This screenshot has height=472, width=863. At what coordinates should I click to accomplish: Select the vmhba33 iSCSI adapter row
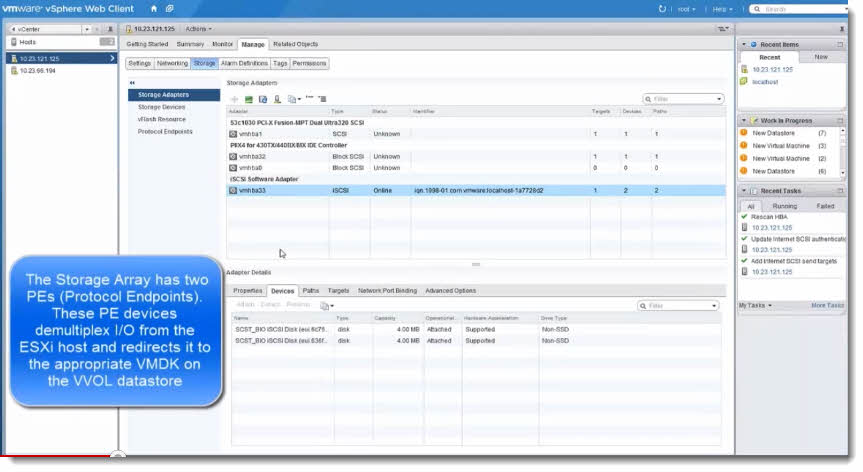pyautogui.click(x=476, y=190)
